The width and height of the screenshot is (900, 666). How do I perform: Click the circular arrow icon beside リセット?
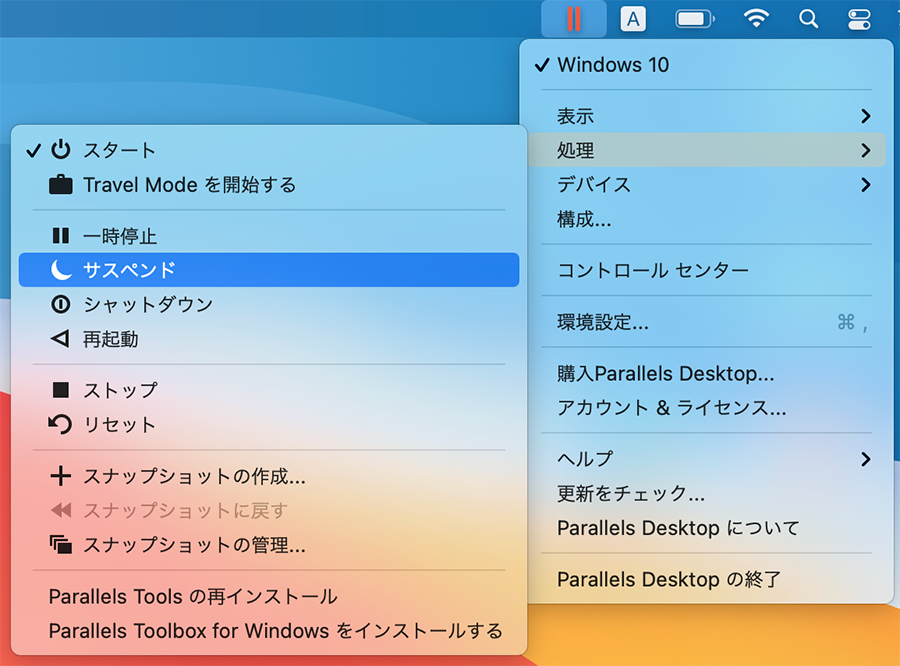(60, 424)
